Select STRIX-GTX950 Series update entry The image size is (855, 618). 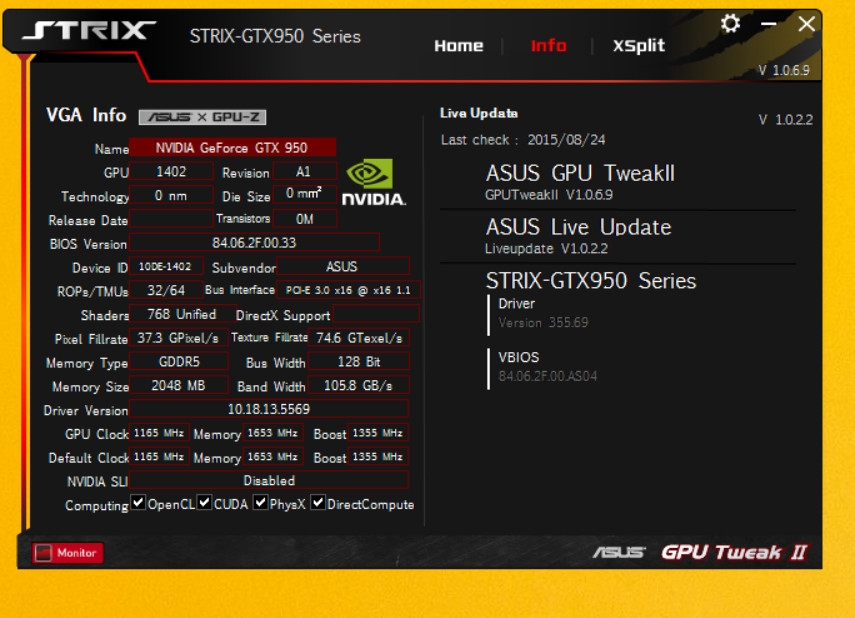(591, 281)
